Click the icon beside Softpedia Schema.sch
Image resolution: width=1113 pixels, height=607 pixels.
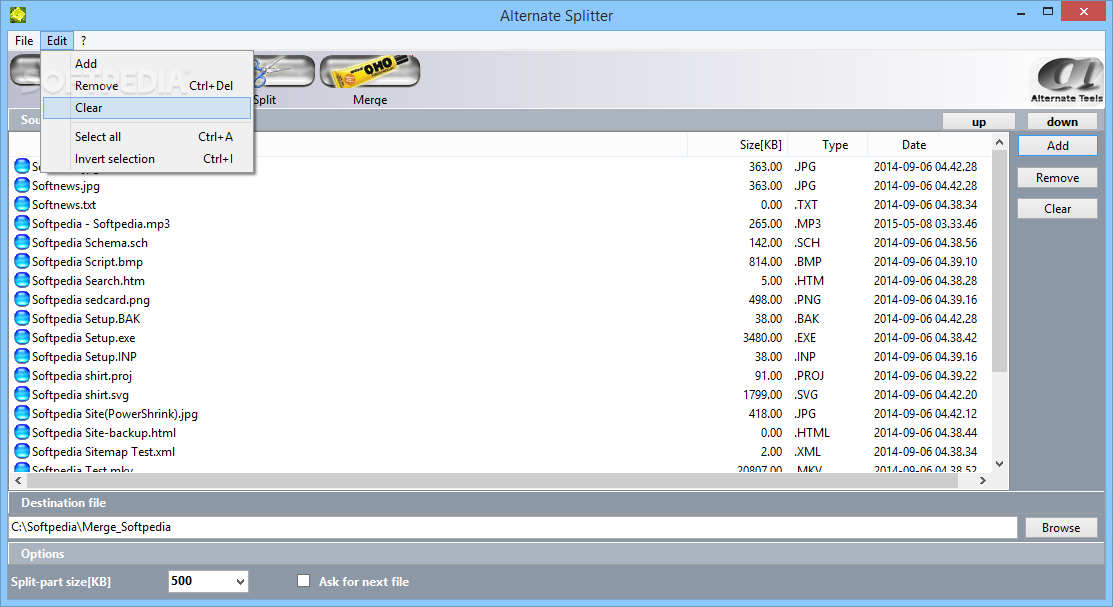point(22,242)
